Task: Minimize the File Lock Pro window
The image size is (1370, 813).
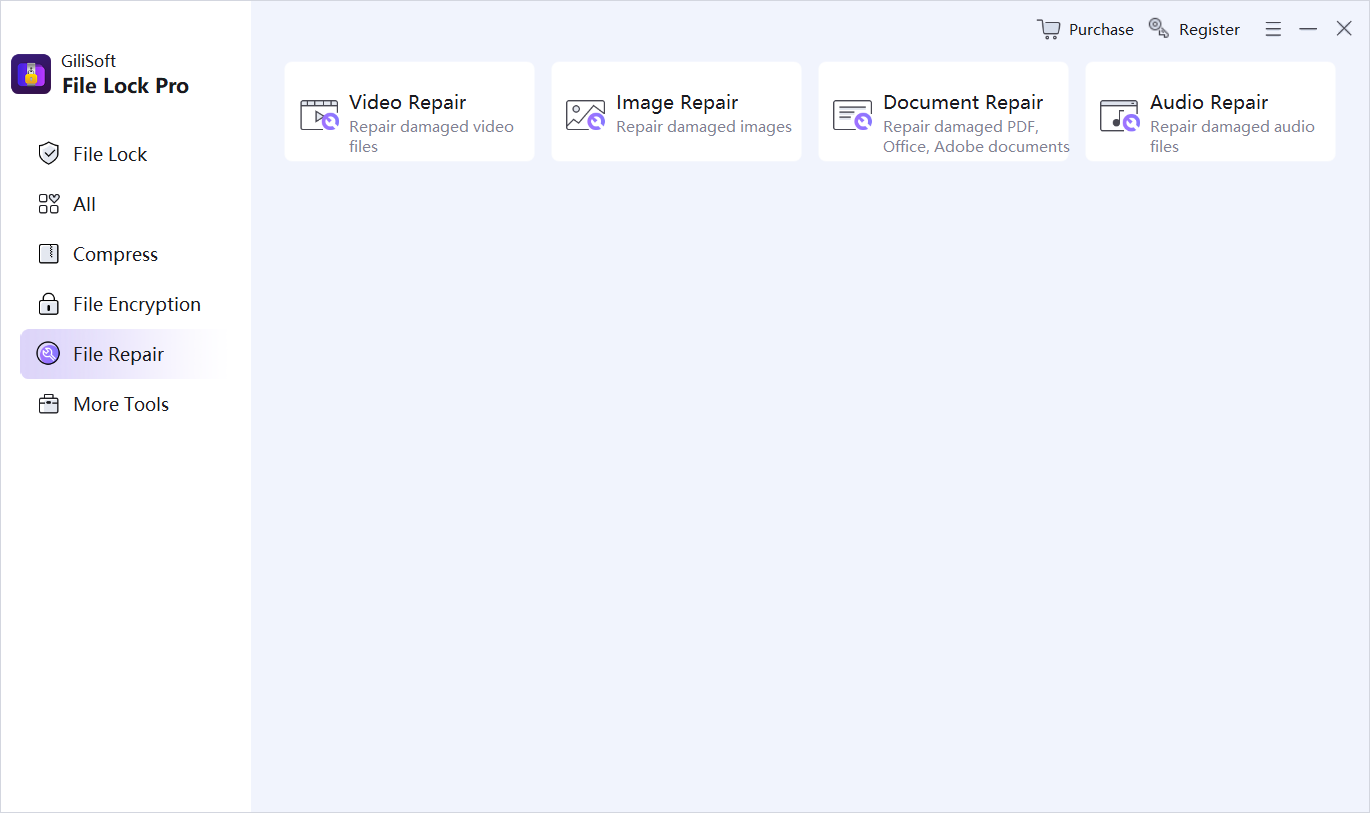Action: point(1308,30)
